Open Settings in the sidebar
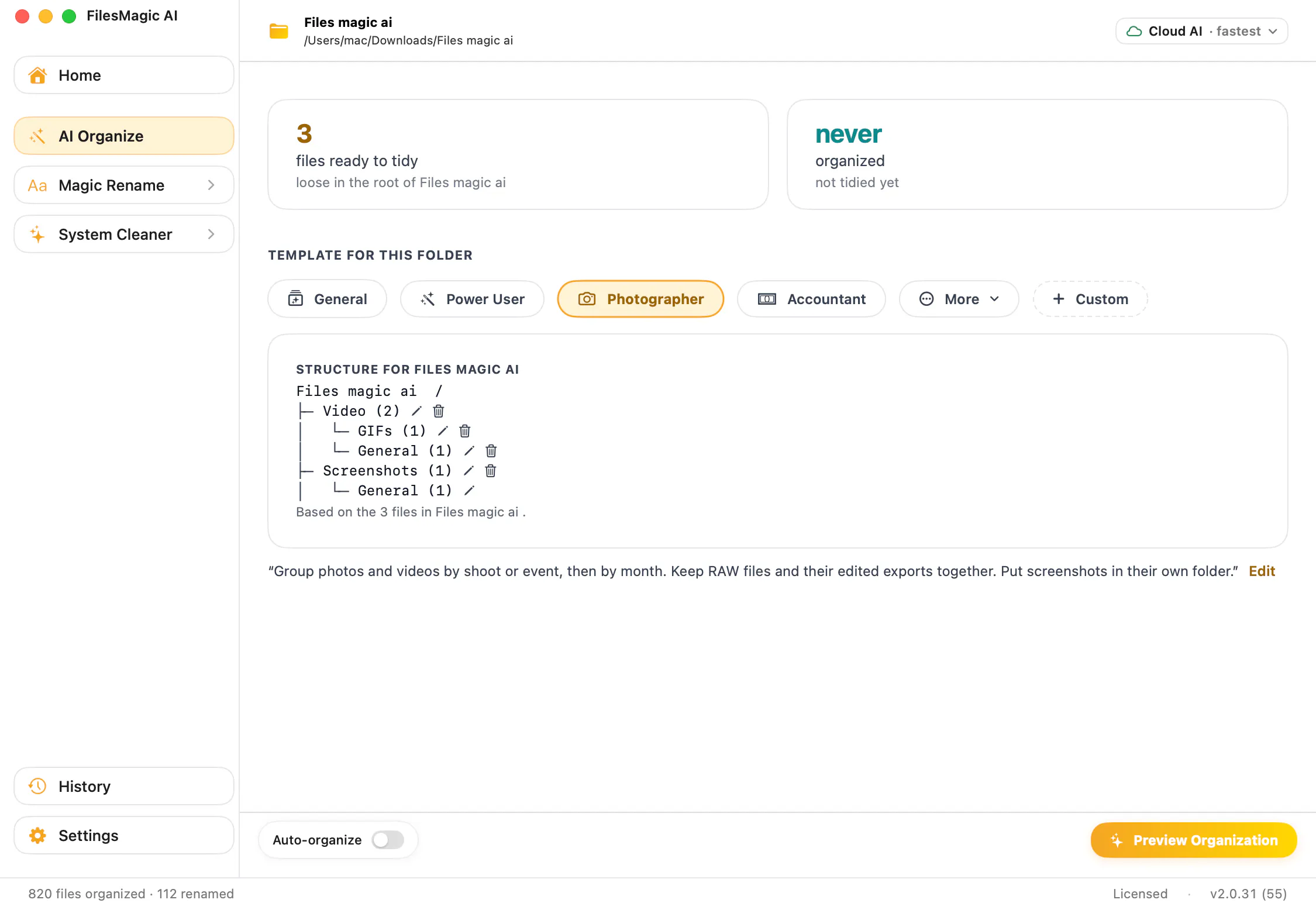Image resolution: width=1316 pixels, height=910 pixels. pyautogui.click(x=124, y=835)
